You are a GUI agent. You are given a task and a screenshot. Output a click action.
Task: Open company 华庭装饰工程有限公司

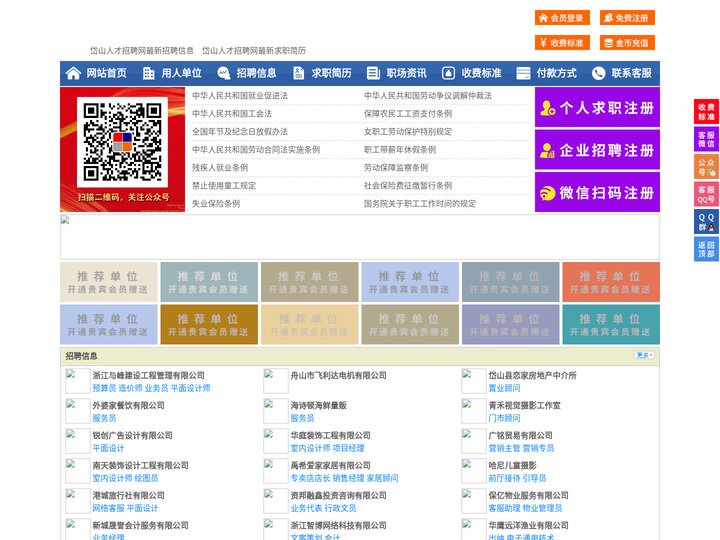pyautogui.click(x=330, y=435)
